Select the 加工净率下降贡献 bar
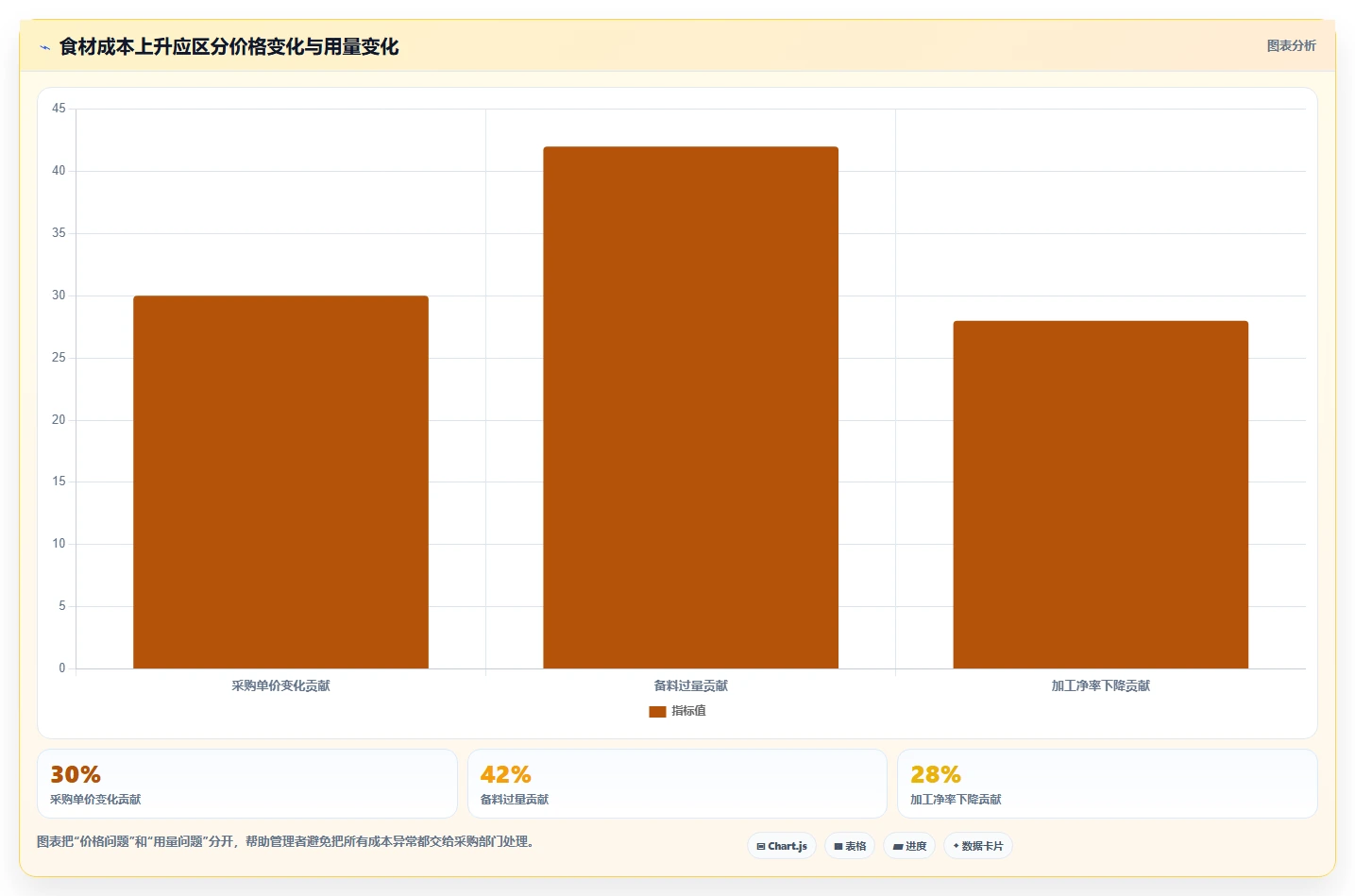Image resolution: width=1355 pixels, height=896 pixels. tap(1100, 495)
